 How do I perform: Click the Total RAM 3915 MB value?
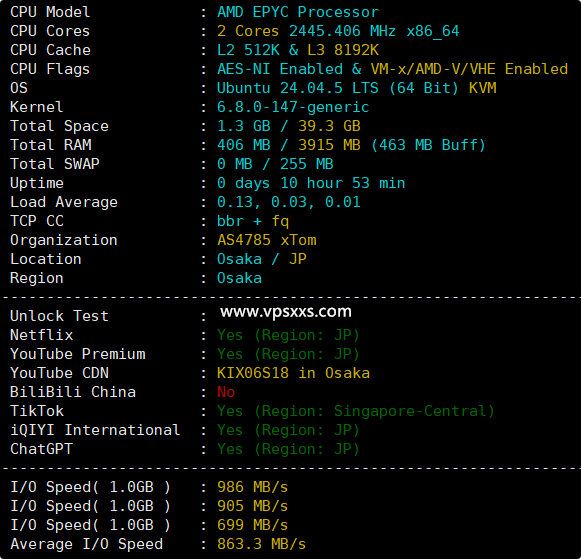coord(329,145)
